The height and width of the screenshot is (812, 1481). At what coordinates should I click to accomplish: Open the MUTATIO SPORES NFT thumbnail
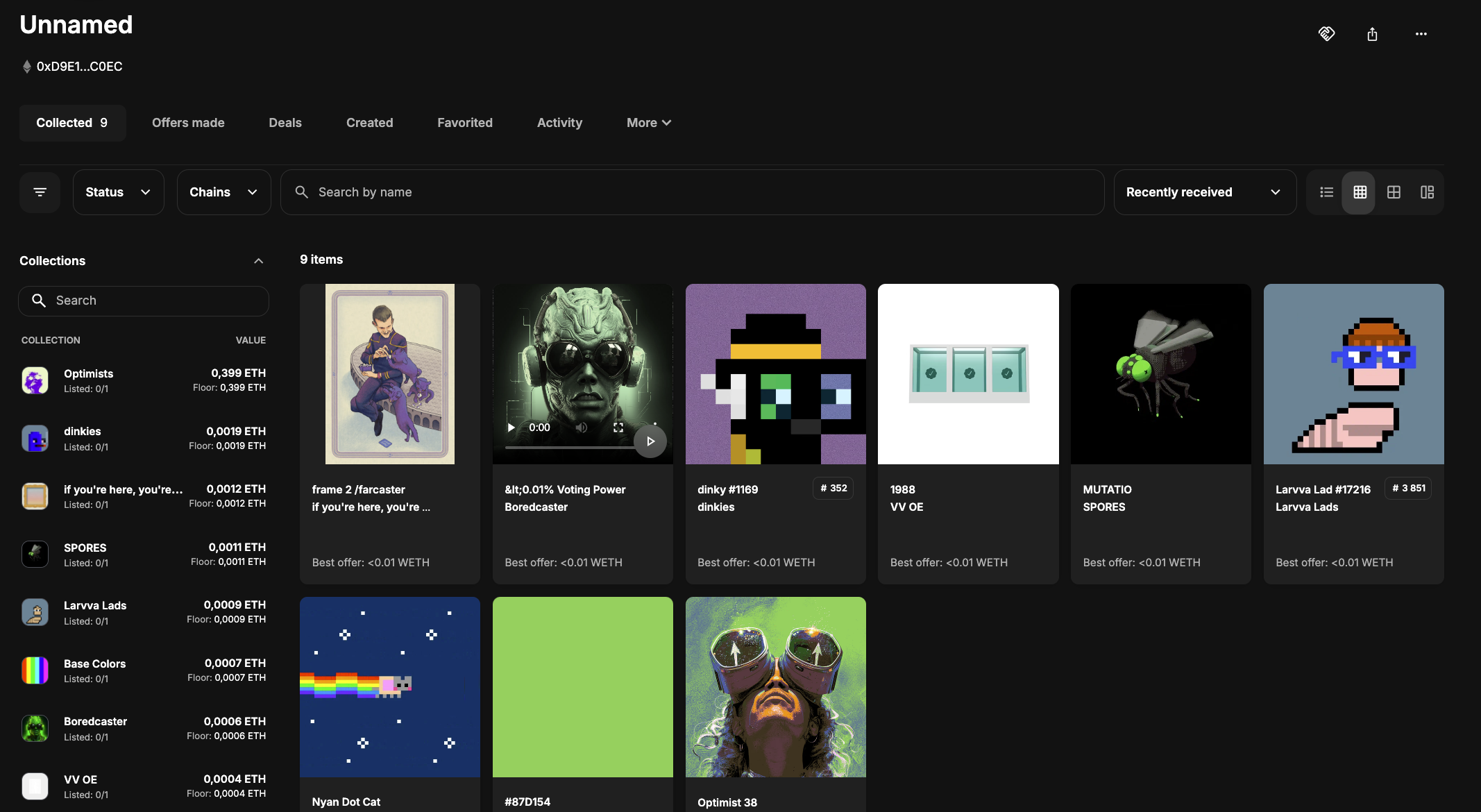coord(1161,374)
